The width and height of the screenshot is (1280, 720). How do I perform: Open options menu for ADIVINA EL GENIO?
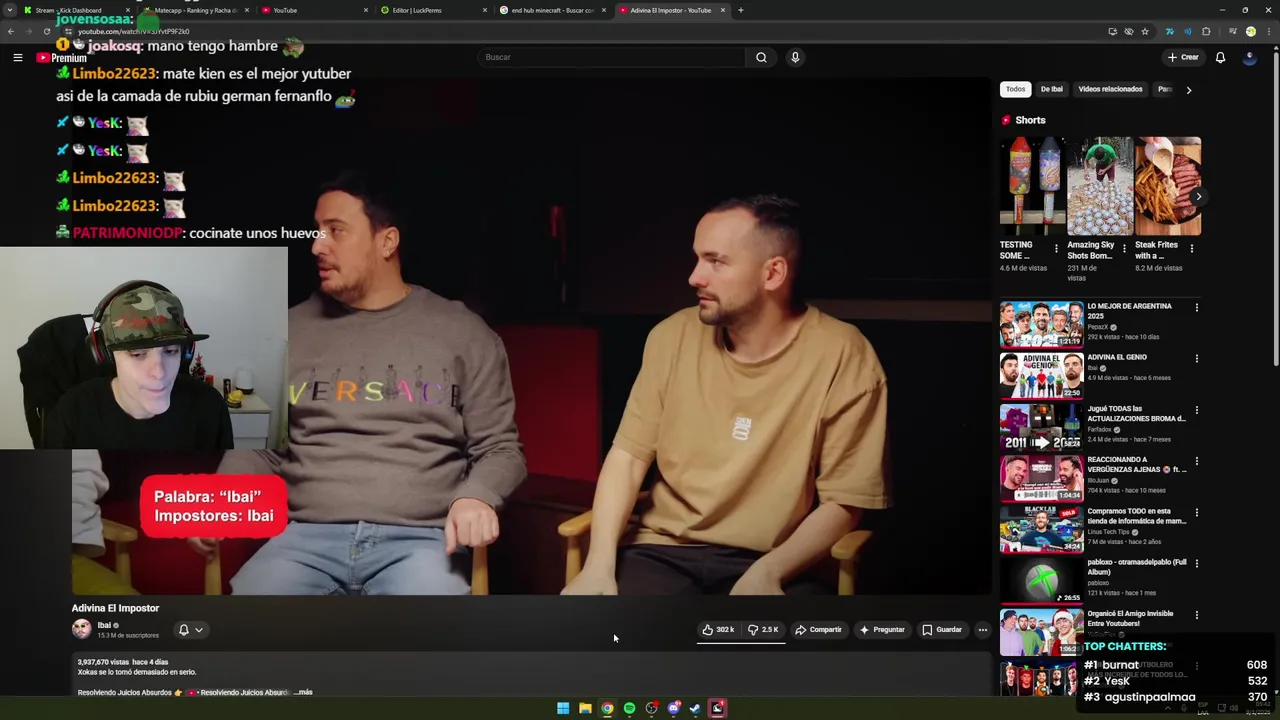tap(1196, 358)
